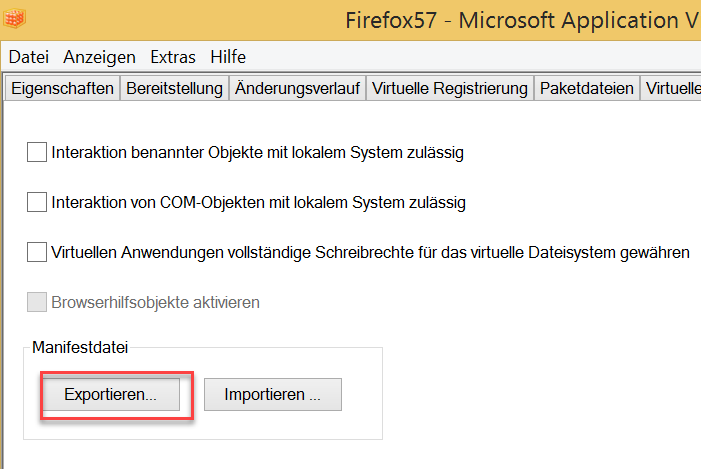Switch to the Bereitstellung tab
This screenshot has width=701, height=469.
click(x=174, y=88)
